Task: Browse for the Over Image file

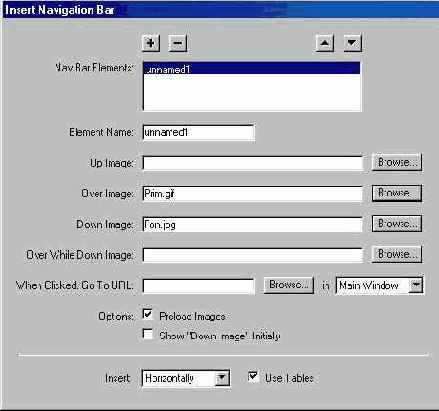Action: (x=397, y=193)
